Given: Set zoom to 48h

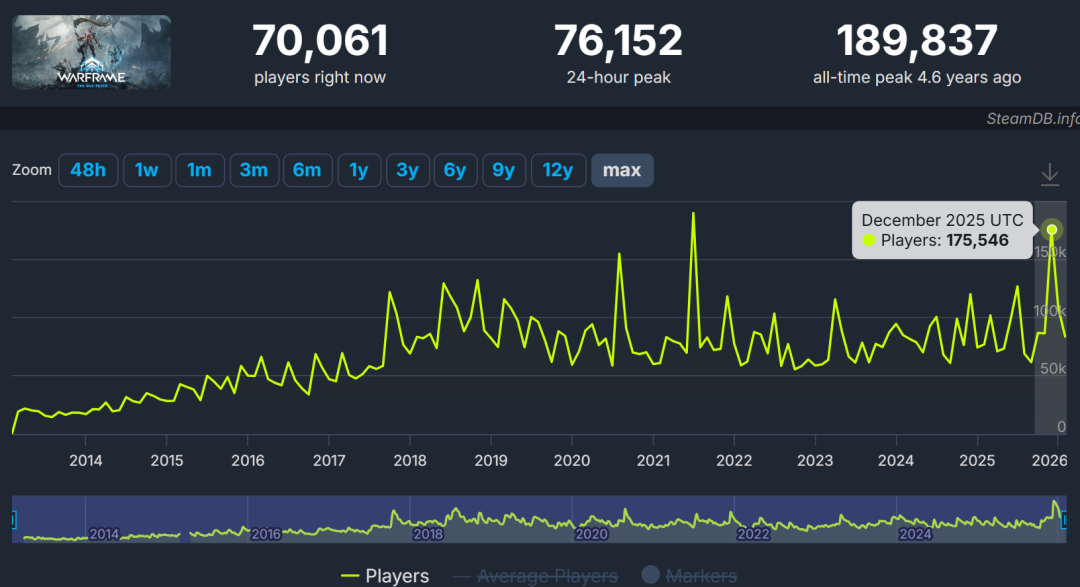Looking at the screenshot, I should pyautogui.click(x=88, y=170).
